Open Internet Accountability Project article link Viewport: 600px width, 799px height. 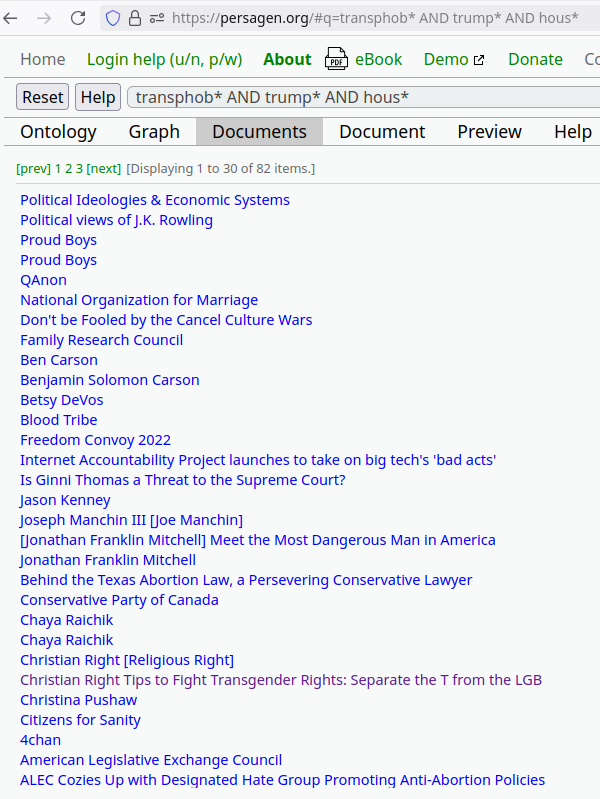click(x=258, y=460)
